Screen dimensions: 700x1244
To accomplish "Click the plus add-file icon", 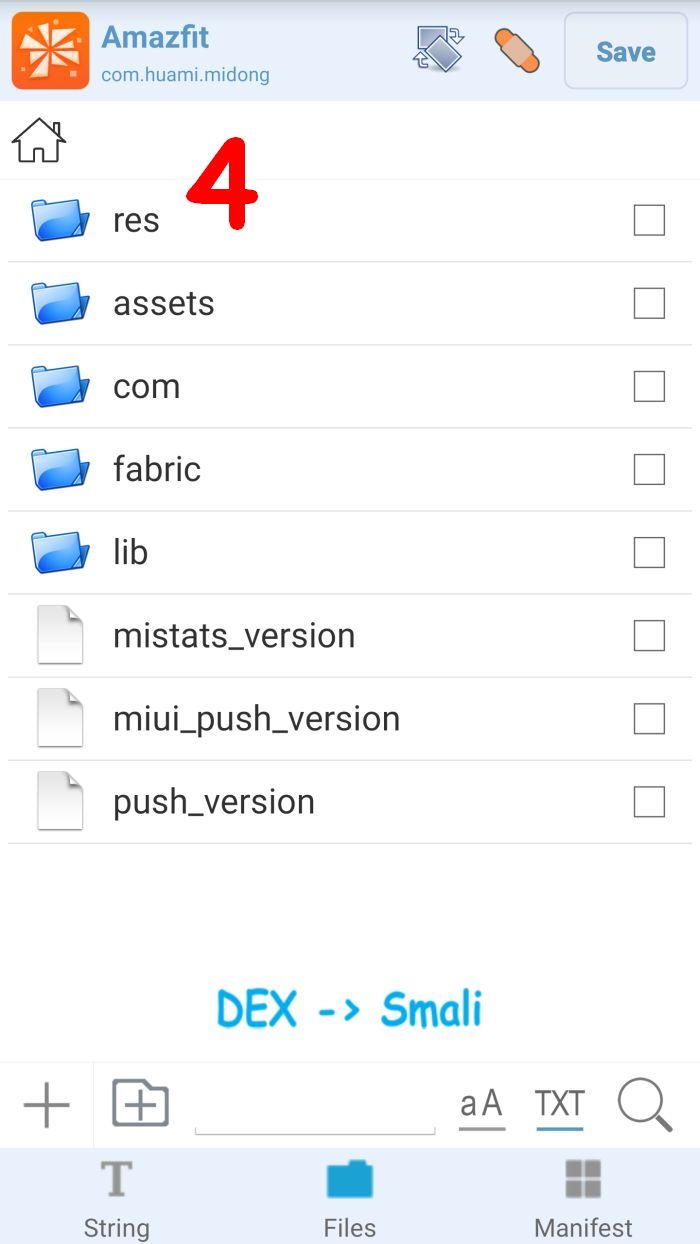I will pos(46,1105).
